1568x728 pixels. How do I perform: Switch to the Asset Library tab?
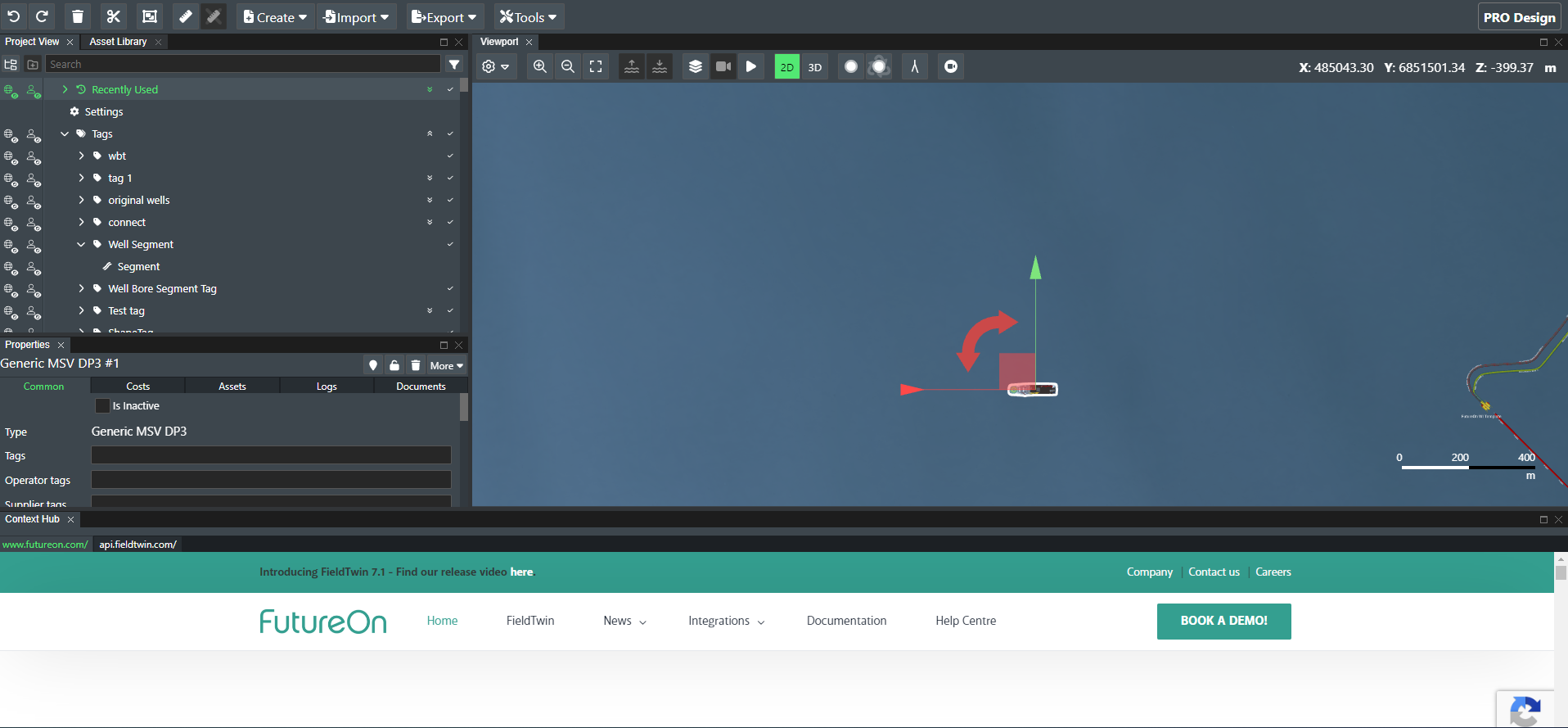click(118, 42)
